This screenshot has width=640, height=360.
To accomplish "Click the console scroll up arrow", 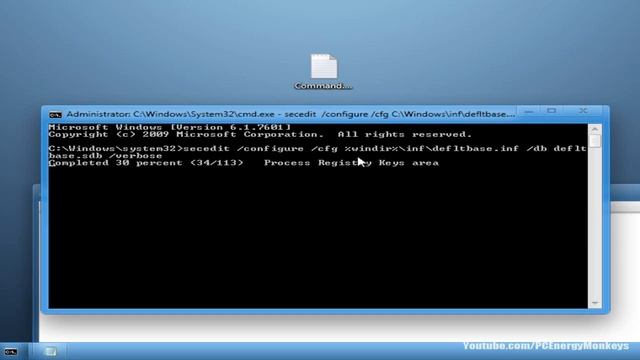I will 594,129.
